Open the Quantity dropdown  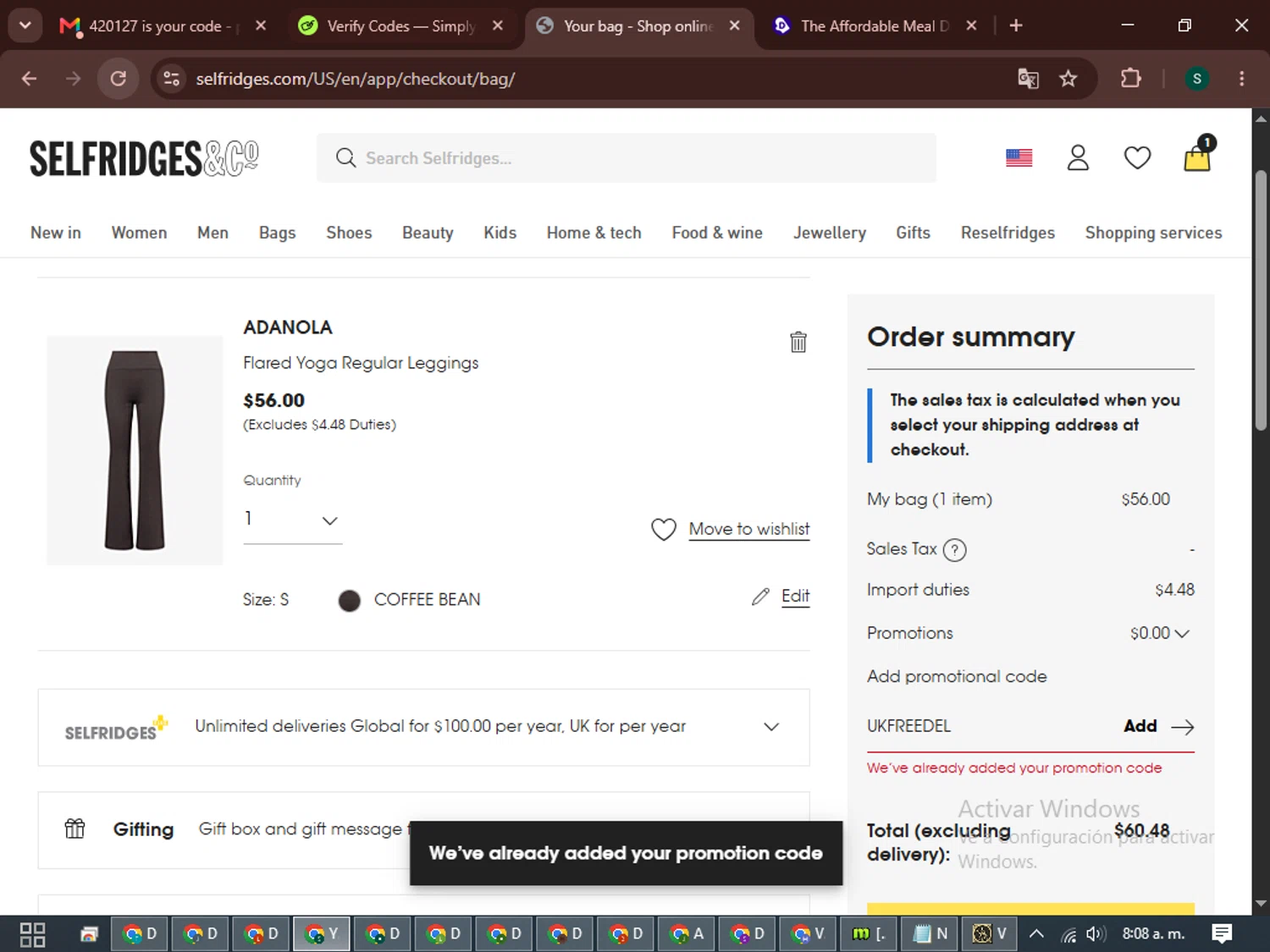pyautogui.click(x=292, y=520)
